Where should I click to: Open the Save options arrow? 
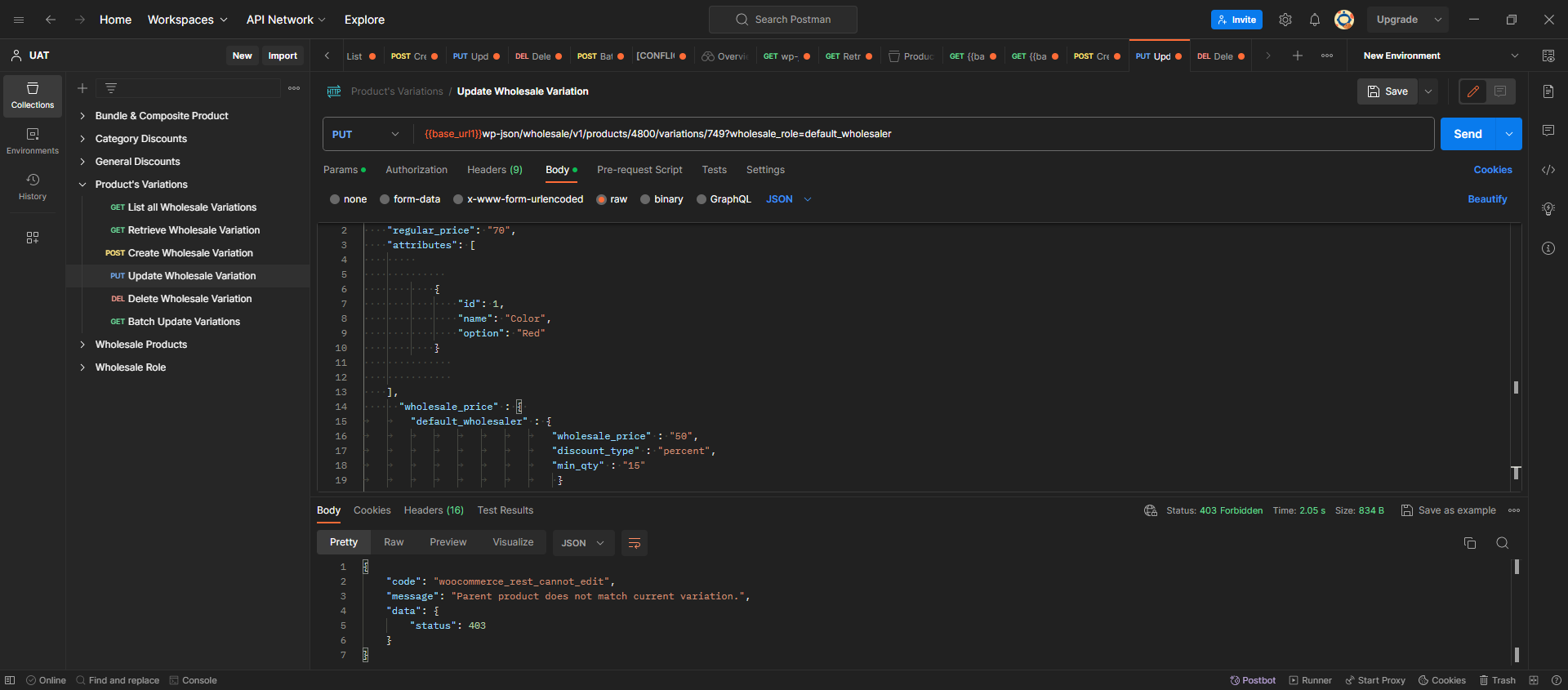(x=1428, y=91)
